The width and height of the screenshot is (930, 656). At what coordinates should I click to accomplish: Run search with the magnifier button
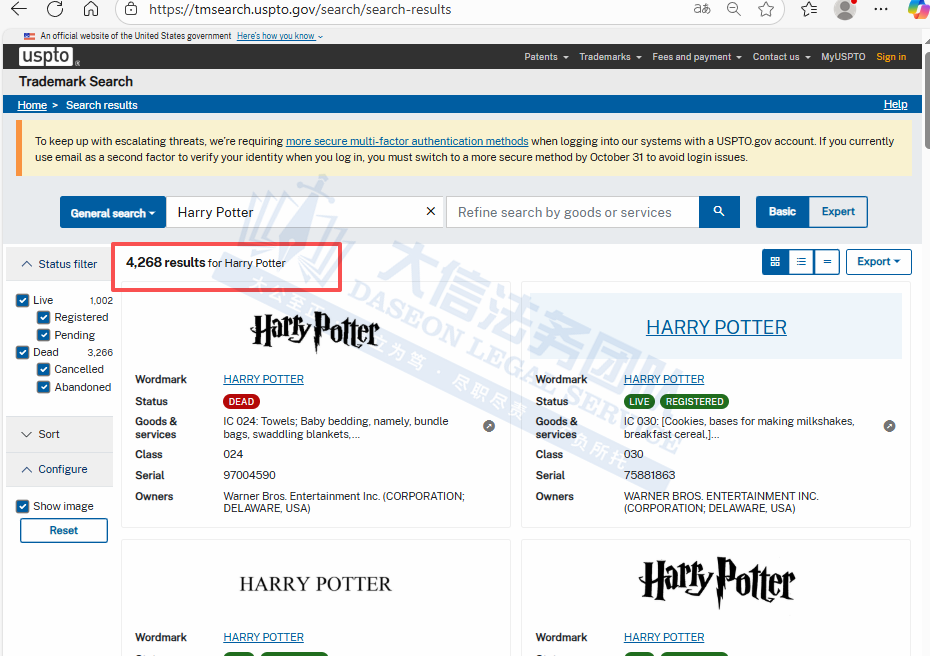click(719, 212)
